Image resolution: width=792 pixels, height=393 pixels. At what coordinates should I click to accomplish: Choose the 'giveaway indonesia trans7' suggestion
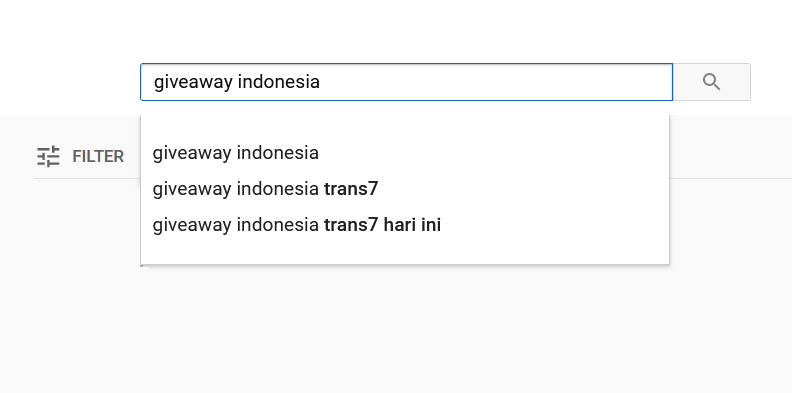[405, 189]
